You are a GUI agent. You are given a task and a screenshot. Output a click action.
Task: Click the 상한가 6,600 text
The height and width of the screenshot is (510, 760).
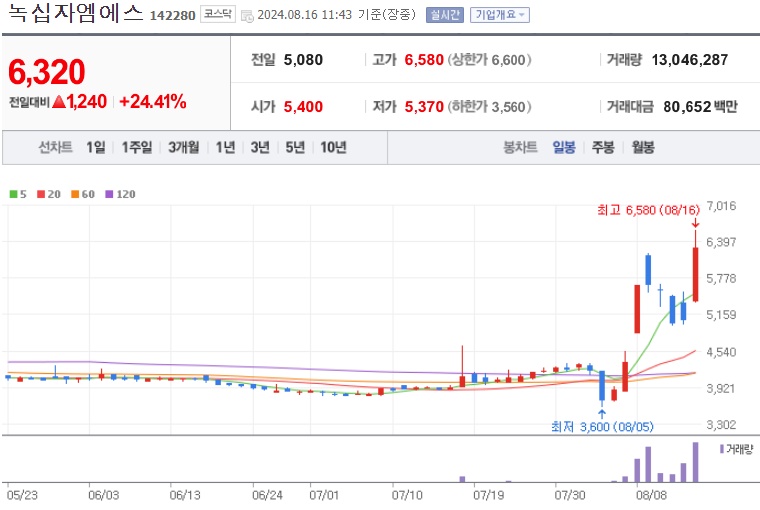click(x=489, y=60)
